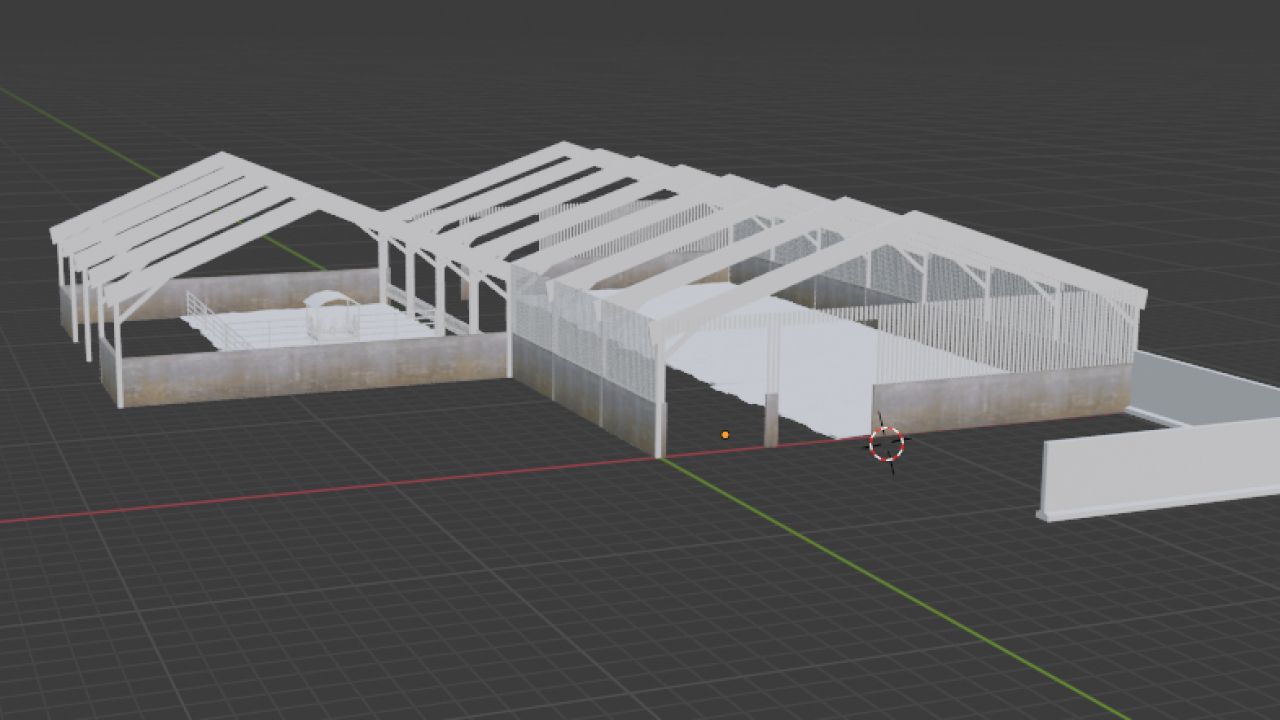Viewport: 1280px width, 720px height.
Task: Select the small arched hutch inside the left pen
Action: (332, 314)
